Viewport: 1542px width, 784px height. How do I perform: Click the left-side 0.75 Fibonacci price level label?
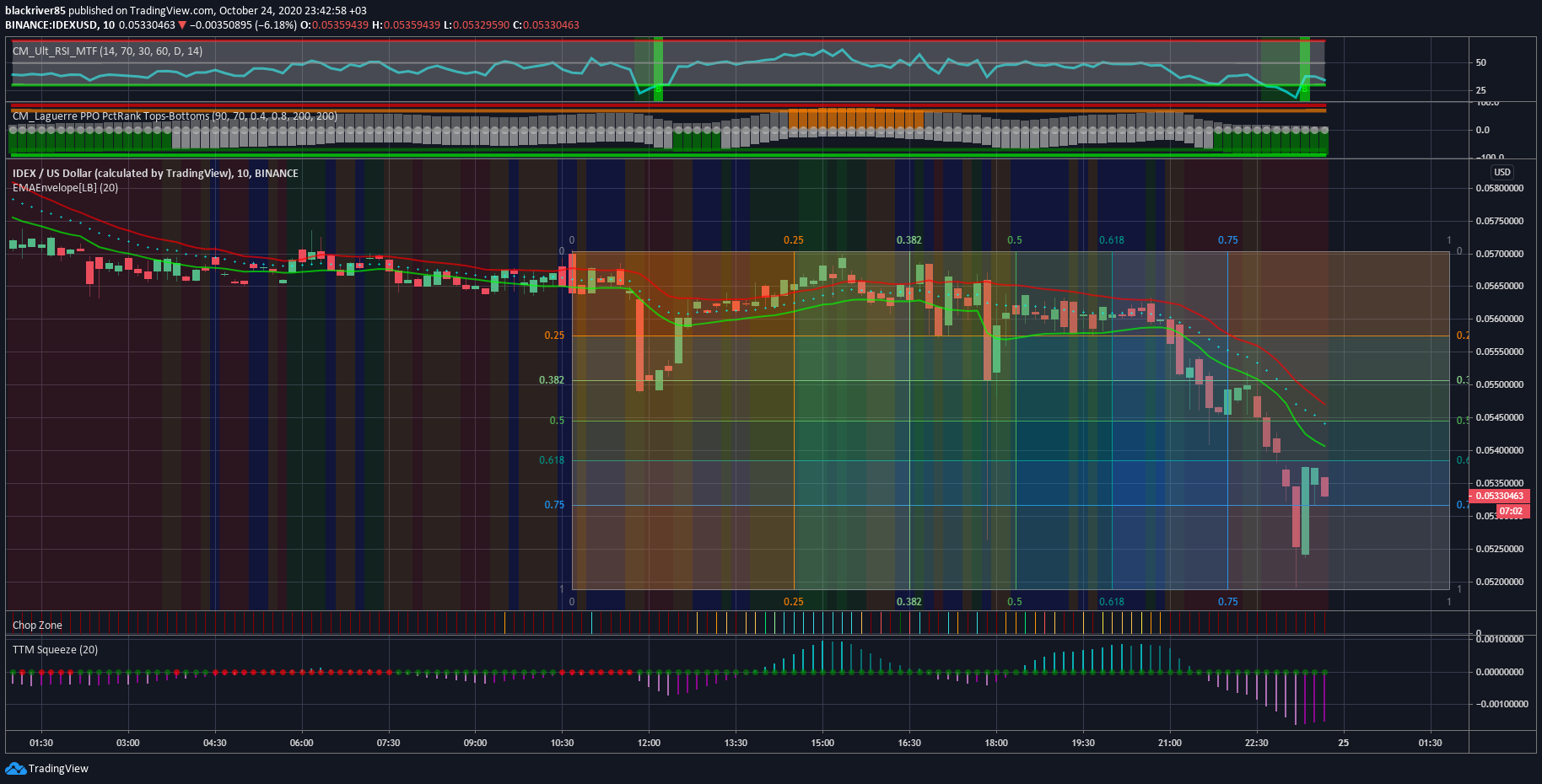click(x=554, y=505)
